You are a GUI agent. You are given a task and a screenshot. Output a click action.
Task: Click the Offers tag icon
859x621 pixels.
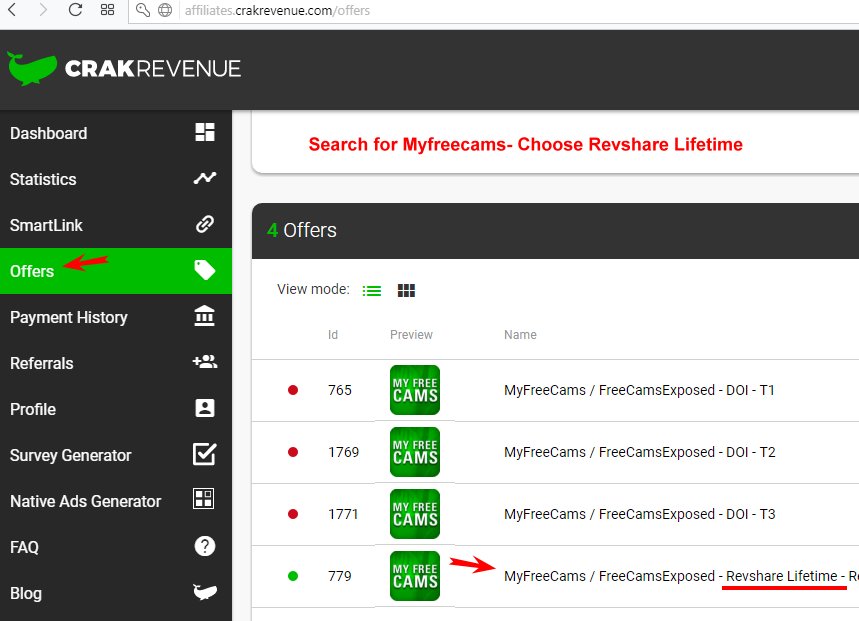(x=205, y=270)
